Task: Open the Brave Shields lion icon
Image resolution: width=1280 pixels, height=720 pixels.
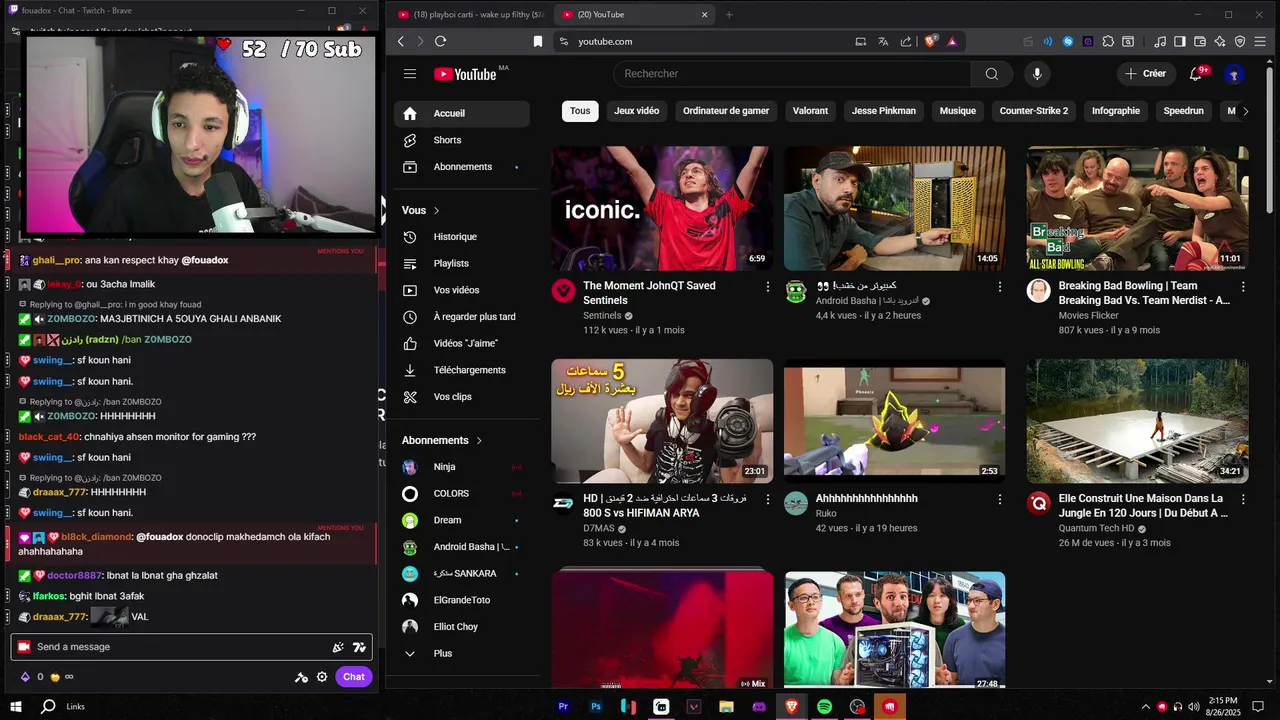Action: (931, 41)
